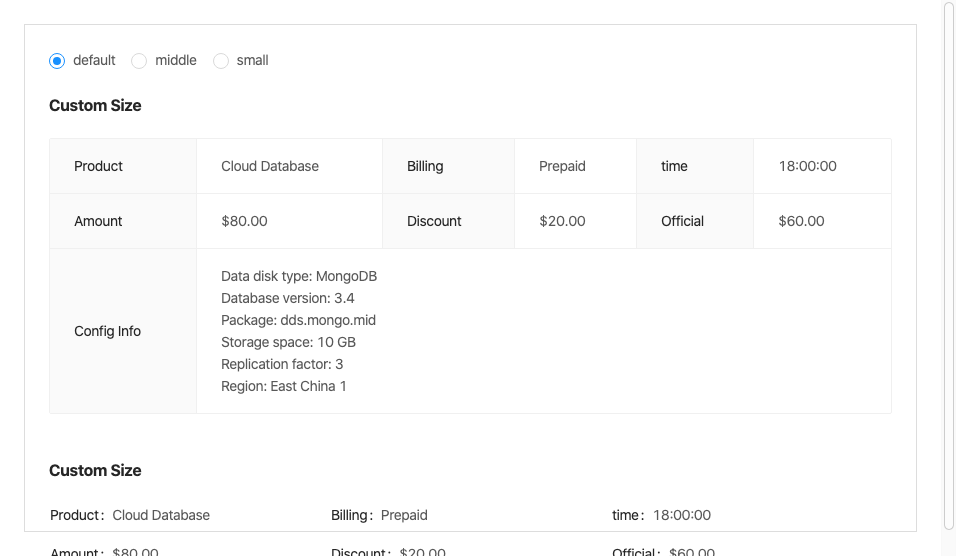Click the Amount label cell in bordered table
This screenshot has height=556, width=956.
[x=99, y=221]
